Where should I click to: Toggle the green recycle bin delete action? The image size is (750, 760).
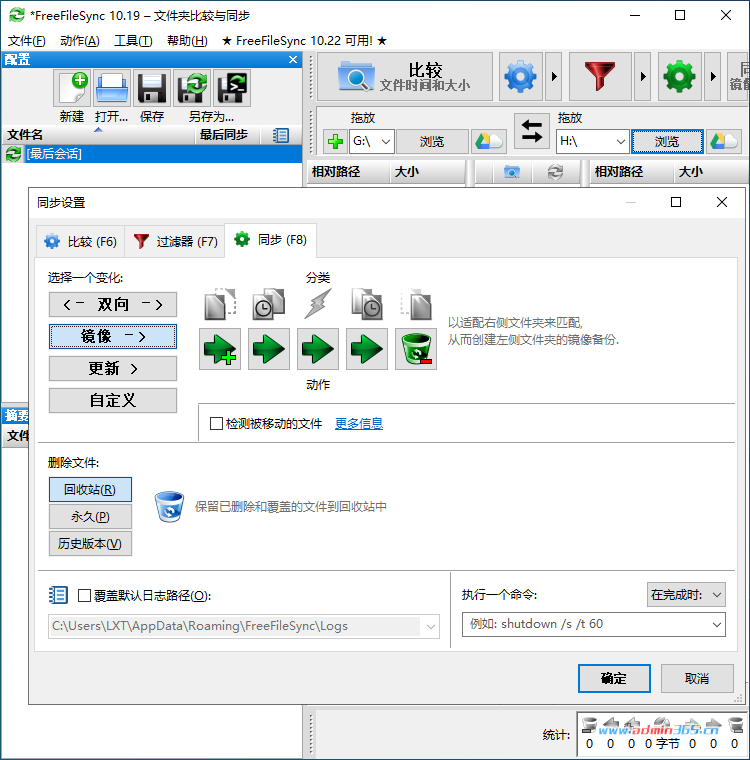click(416, 349)
